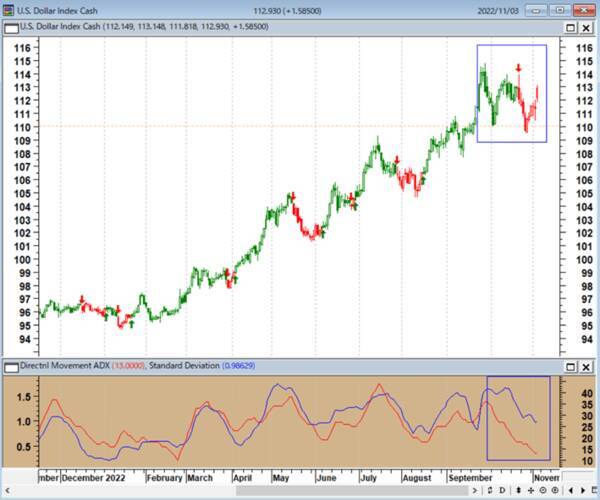600x500 pixels.
Task: Click the right triangle scroll-forward icon
Action: (583, 490)
